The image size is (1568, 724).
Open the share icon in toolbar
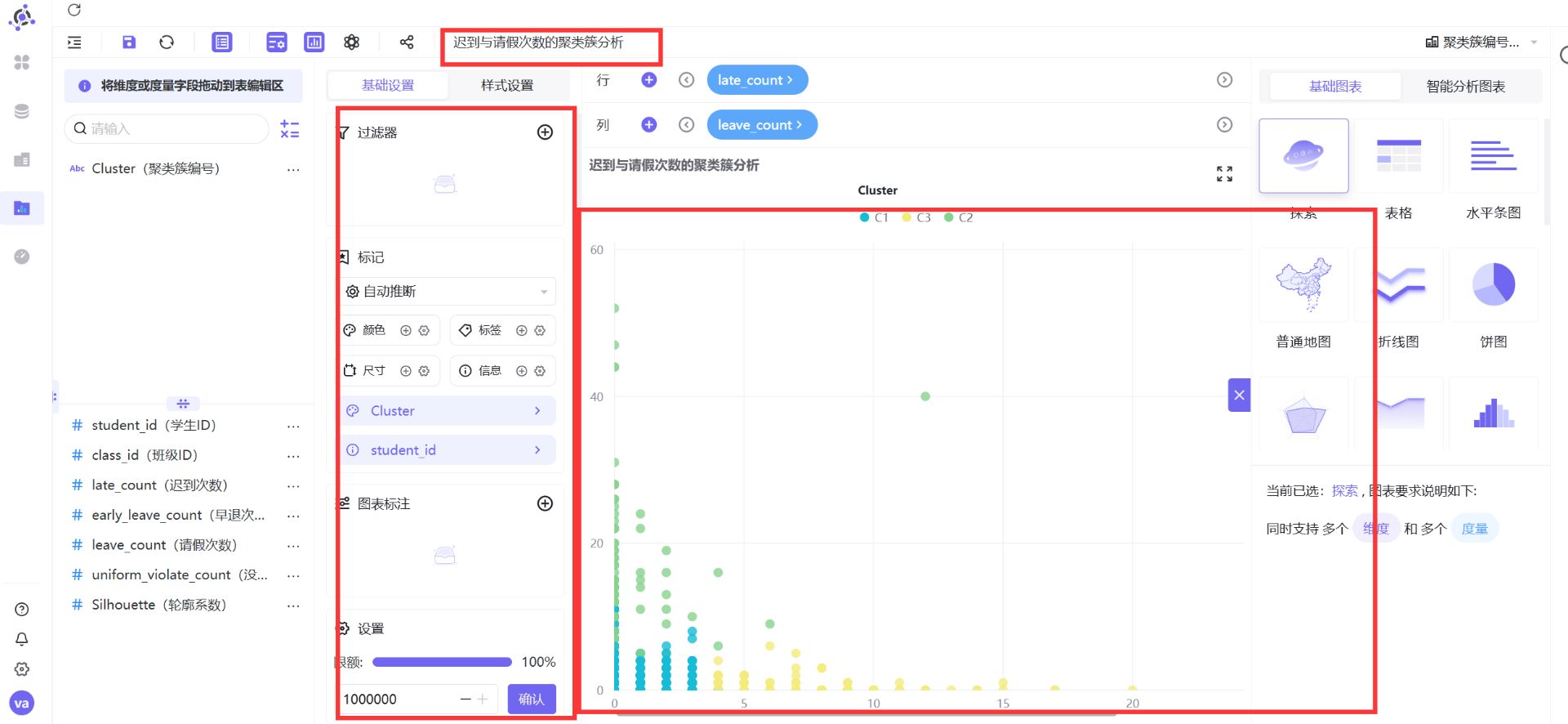tap(407, 42)
